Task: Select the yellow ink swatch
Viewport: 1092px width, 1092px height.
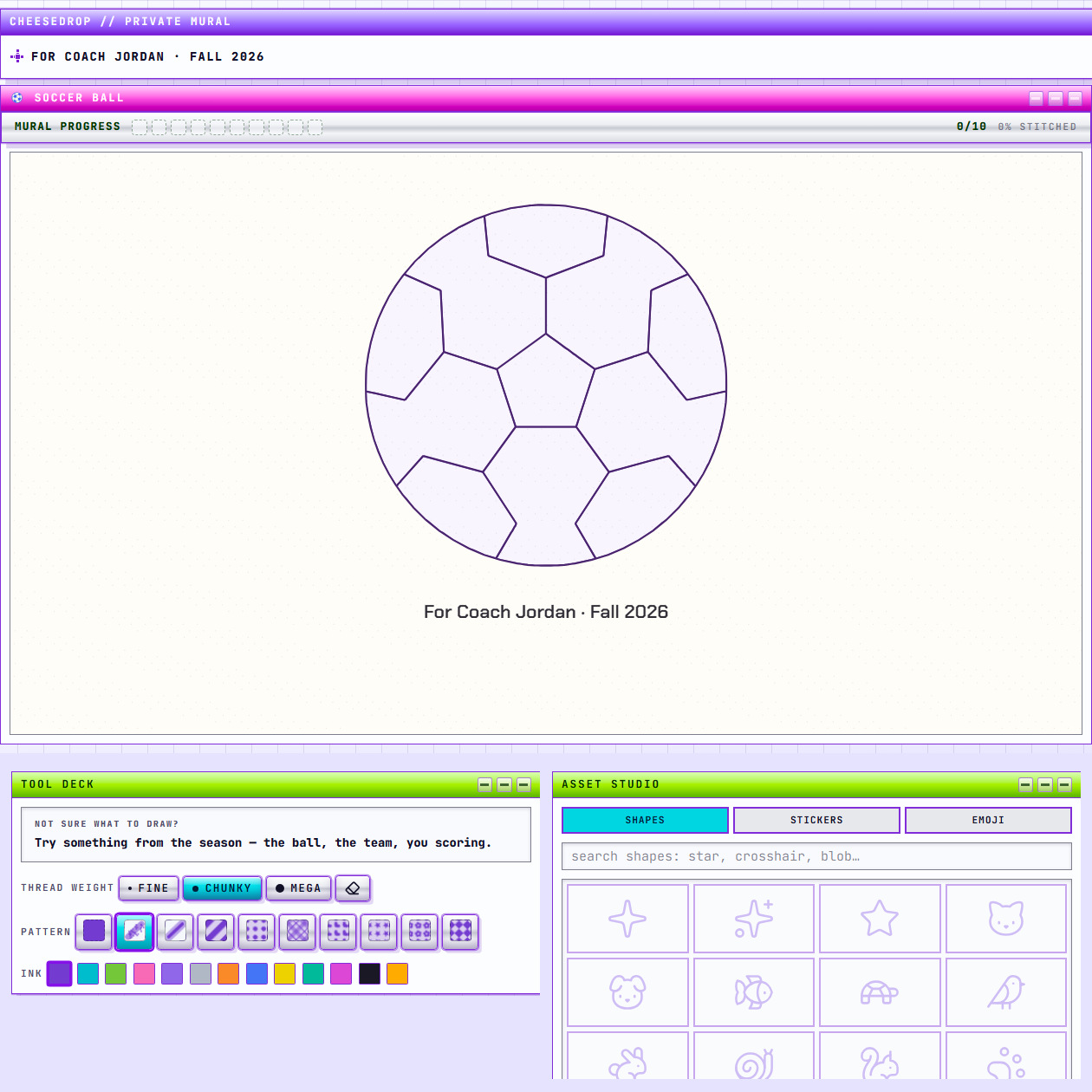Action: (284, 973)
